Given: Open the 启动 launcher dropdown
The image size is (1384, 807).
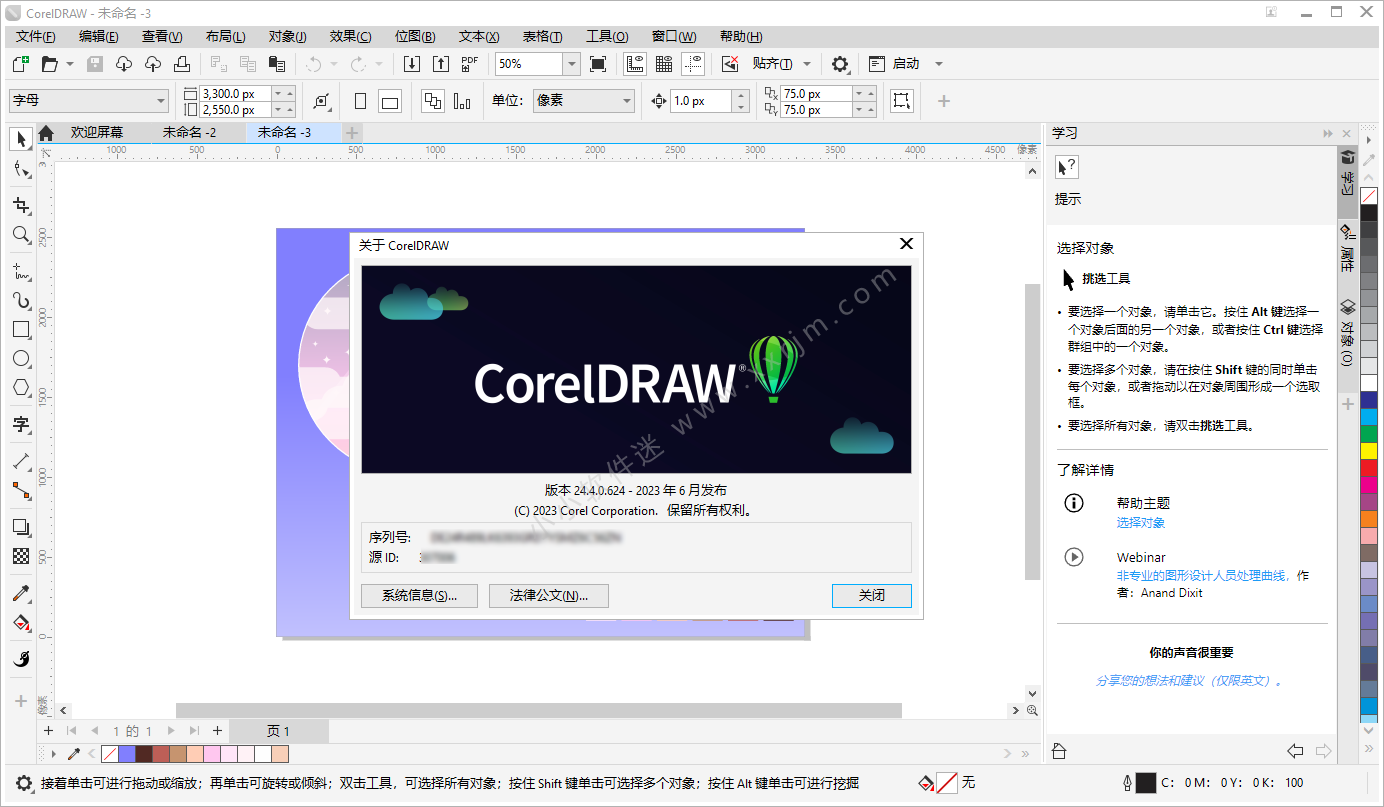Looking at the screenshot, I should coord(938,64).
